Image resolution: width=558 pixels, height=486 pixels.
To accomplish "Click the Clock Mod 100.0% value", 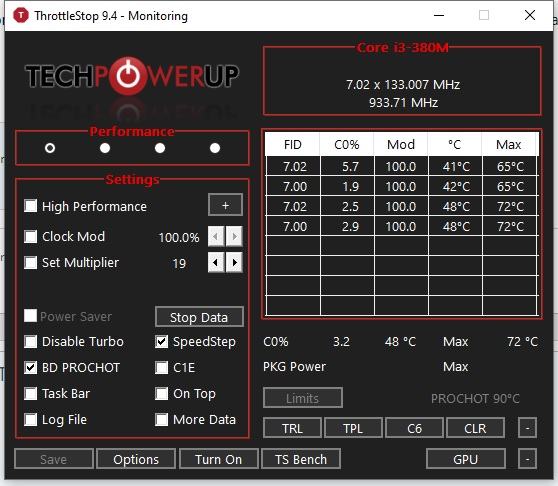I will (179, 237).
